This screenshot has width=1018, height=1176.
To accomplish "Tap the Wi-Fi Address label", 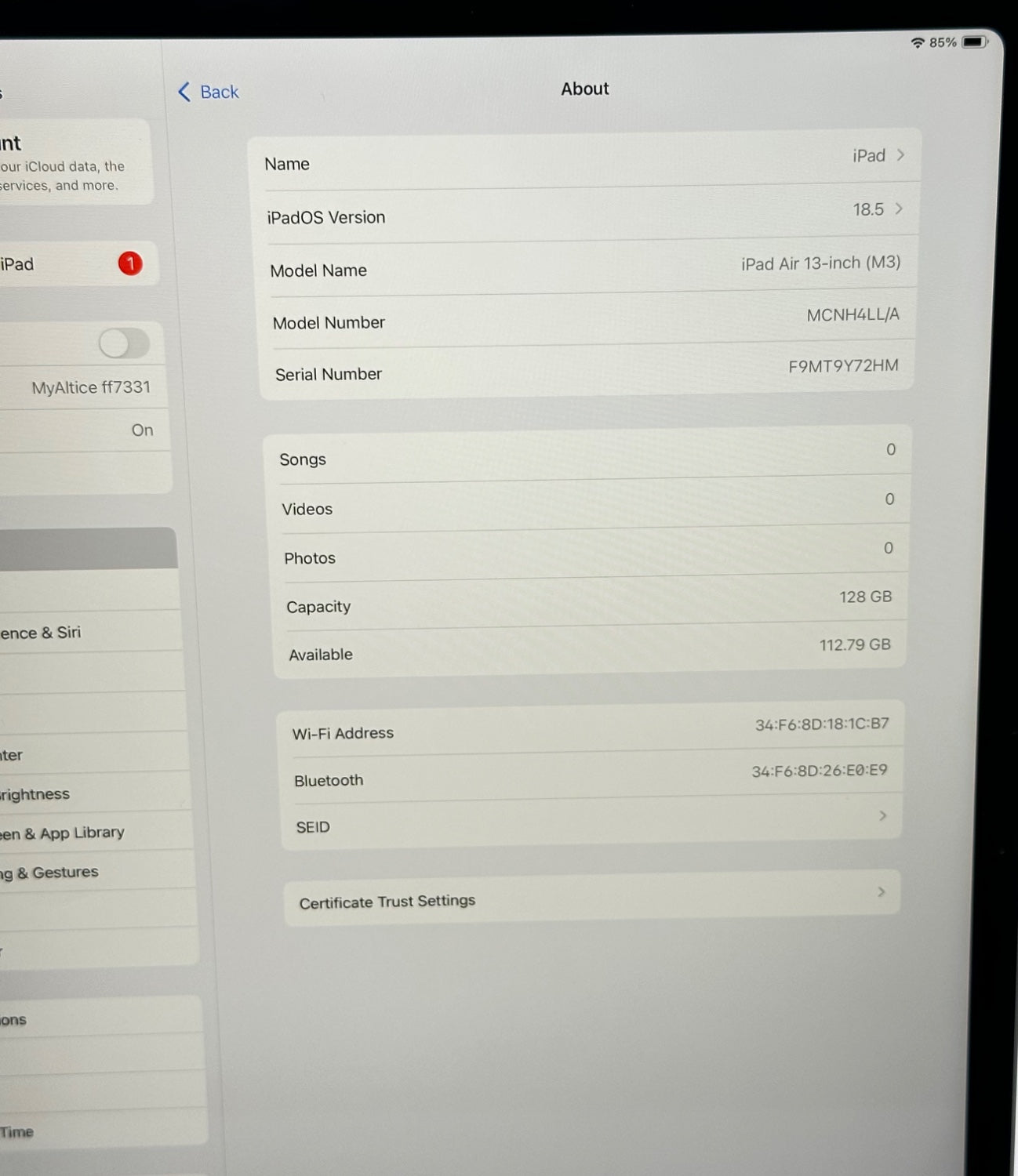I will point(343,733).
